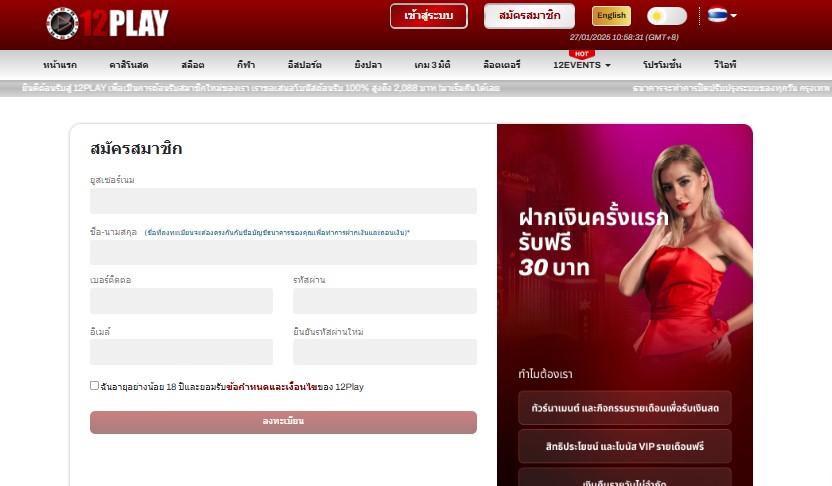Image resolution: width=832 pixels, height=486 pixels.
Task: Open the กีฬา sports menu item
Action: (x=246, y=64)
